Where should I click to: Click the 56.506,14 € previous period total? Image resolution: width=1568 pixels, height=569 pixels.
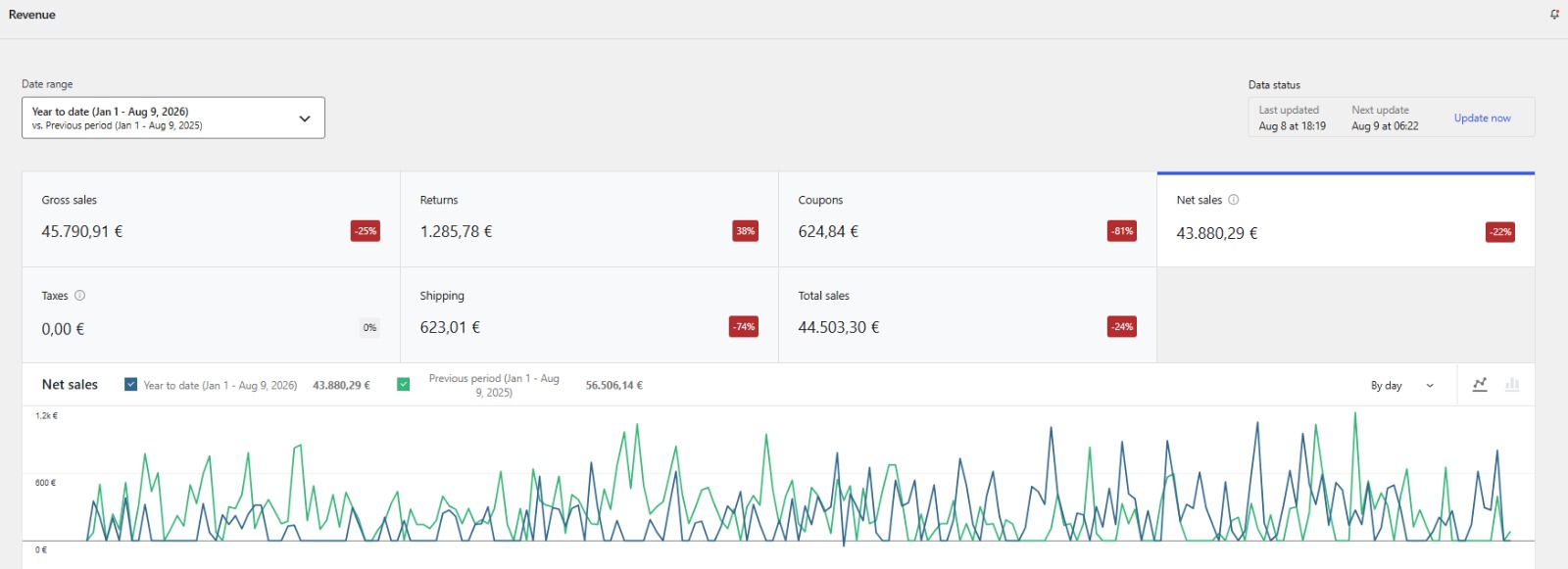(614, 386)
